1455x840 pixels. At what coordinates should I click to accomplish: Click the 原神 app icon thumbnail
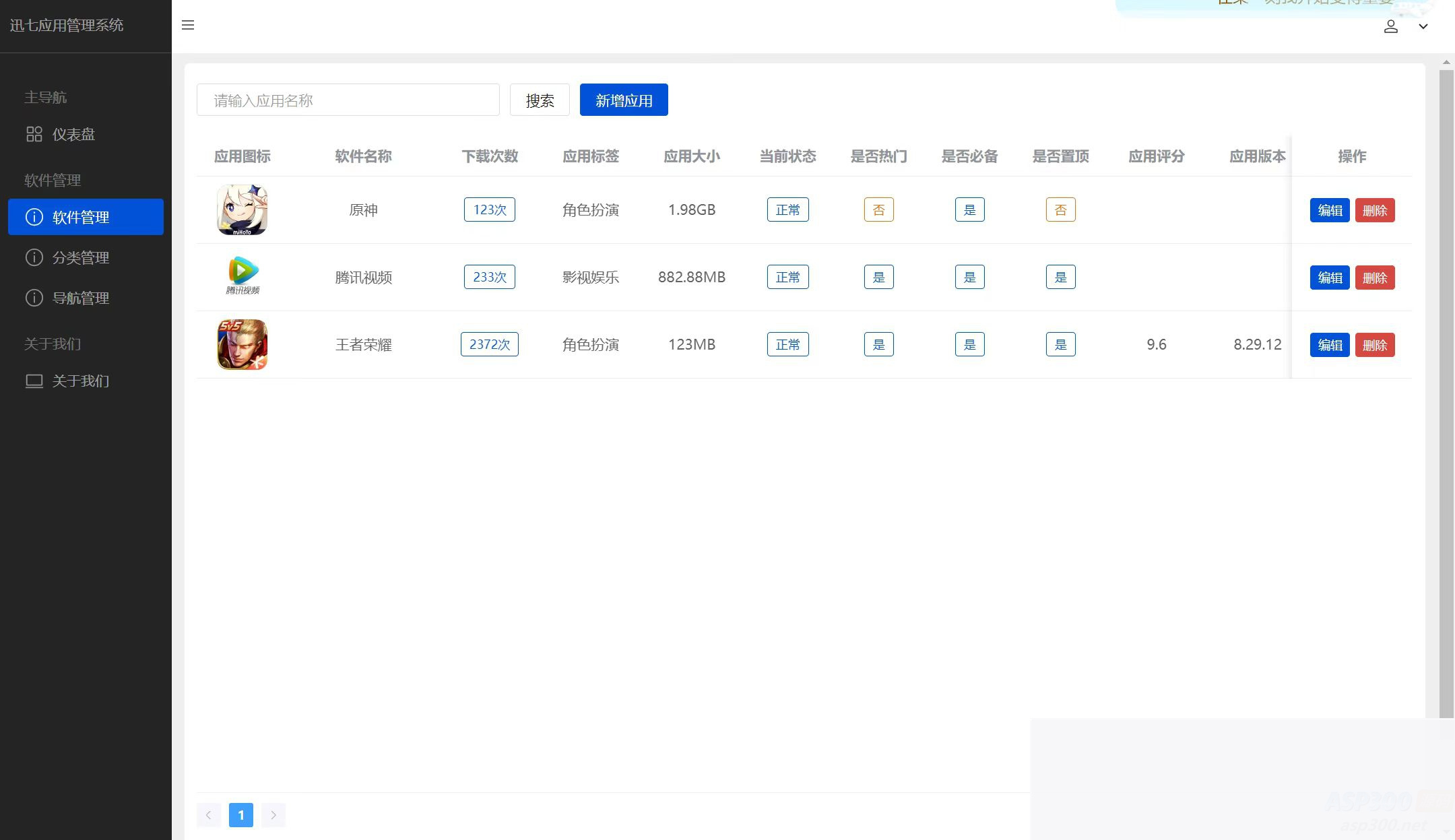(241, 209)
